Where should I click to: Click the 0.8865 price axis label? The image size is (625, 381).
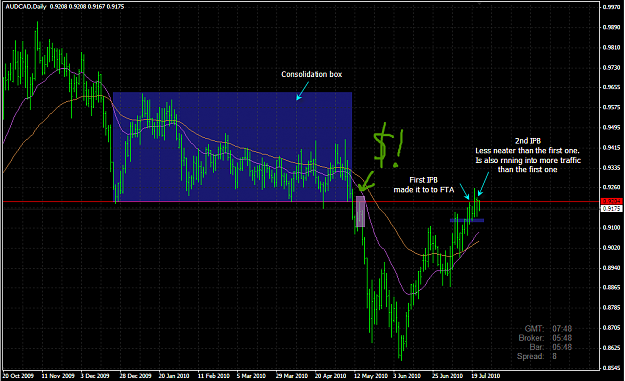point(611,287)
